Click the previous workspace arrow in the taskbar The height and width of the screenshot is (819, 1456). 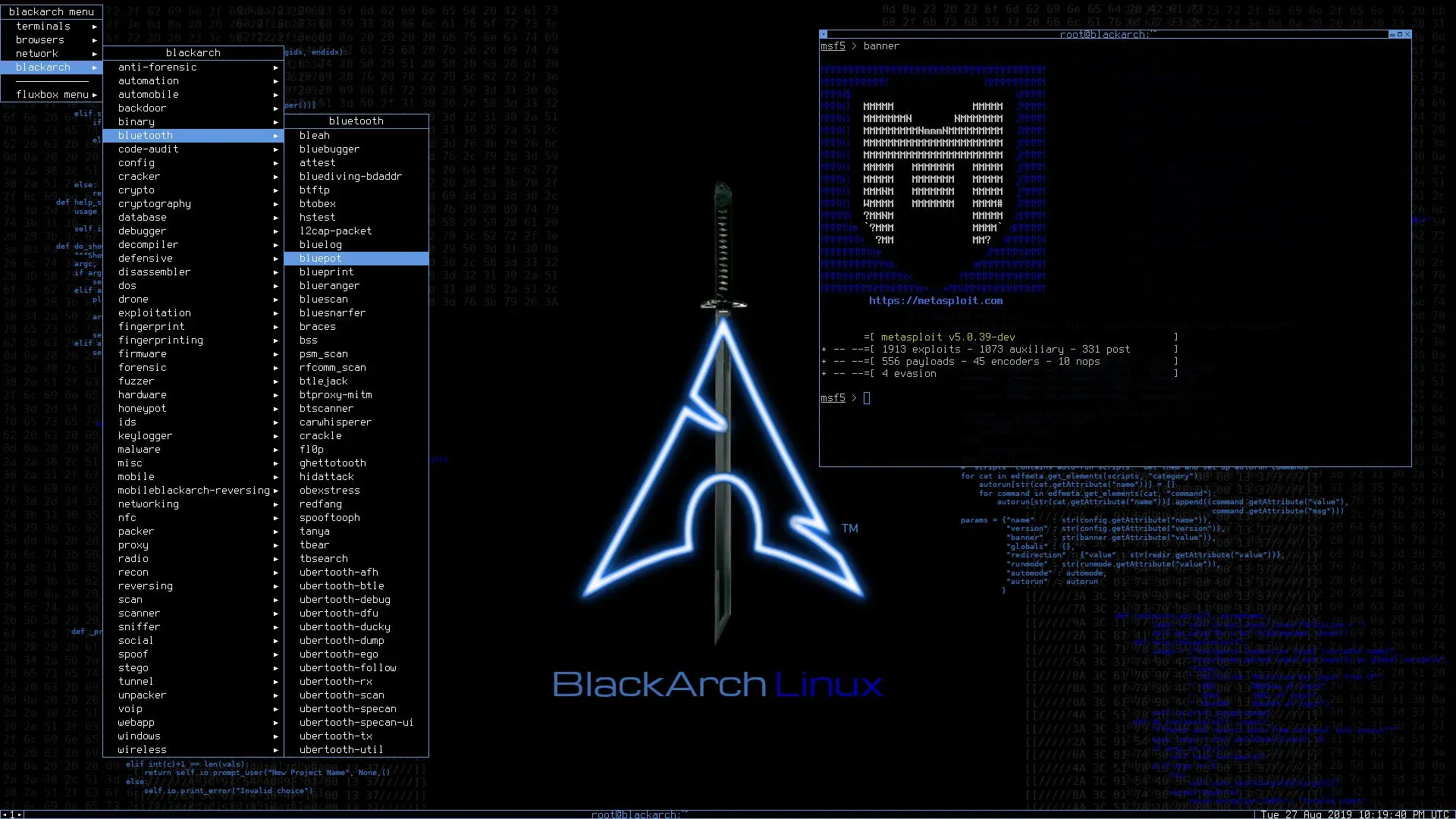coord(5,814)
